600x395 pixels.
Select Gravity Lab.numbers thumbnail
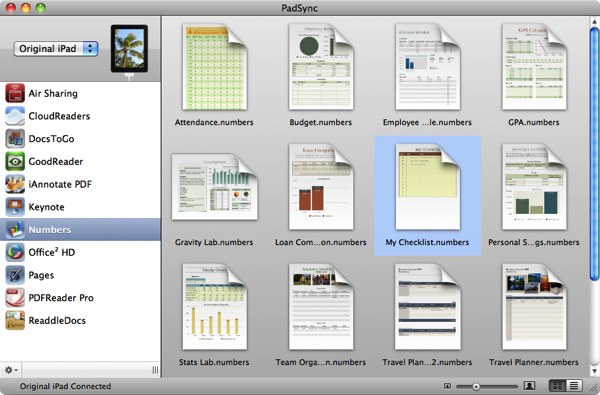tap(214, 187)
